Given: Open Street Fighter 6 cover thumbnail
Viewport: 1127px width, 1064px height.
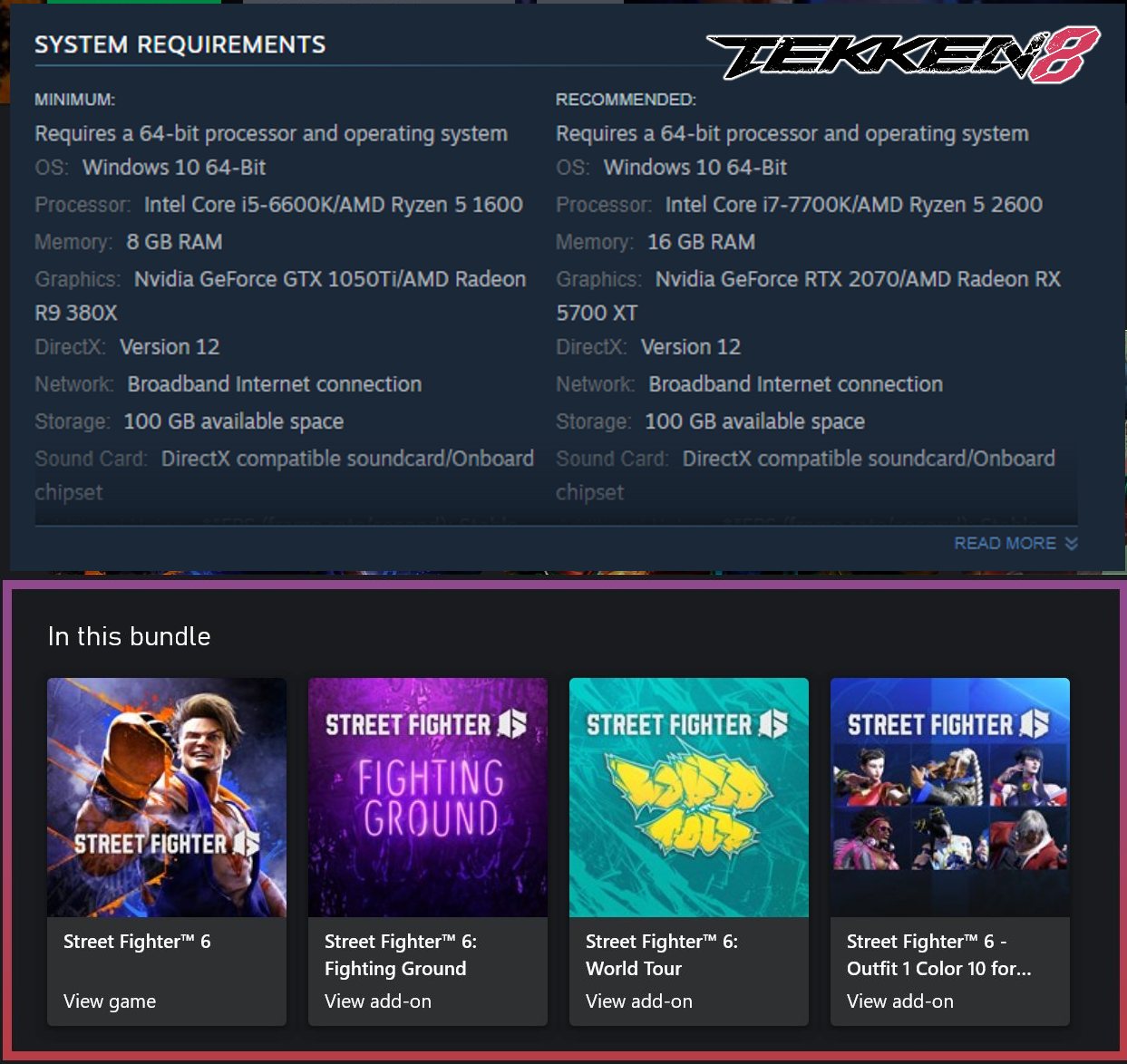Looking at the screenshot, I should click(x=167, y=798).
